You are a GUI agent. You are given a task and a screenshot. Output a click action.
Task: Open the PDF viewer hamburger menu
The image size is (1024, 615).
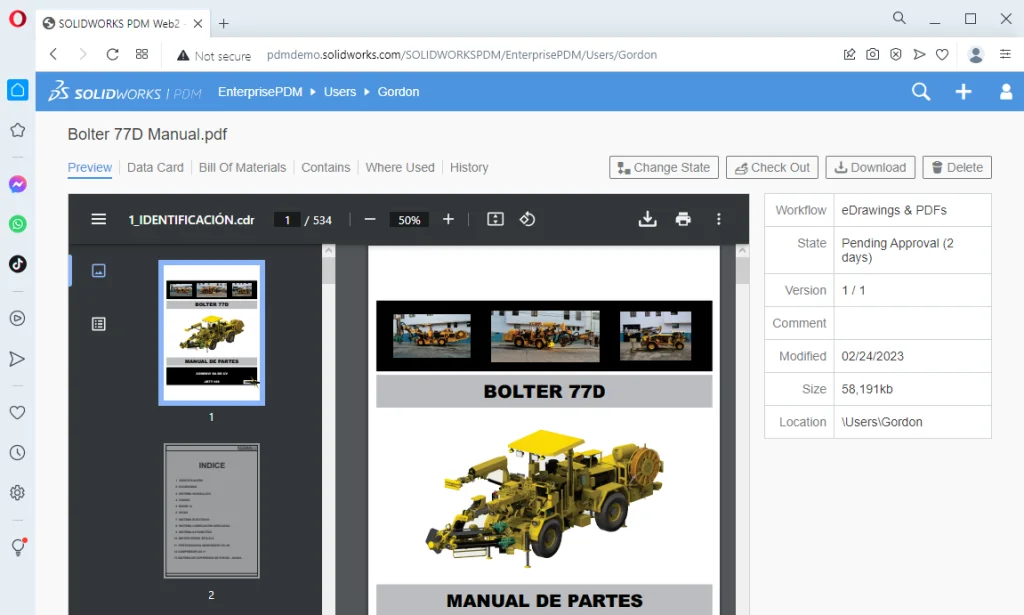click(x=98, y=219)
